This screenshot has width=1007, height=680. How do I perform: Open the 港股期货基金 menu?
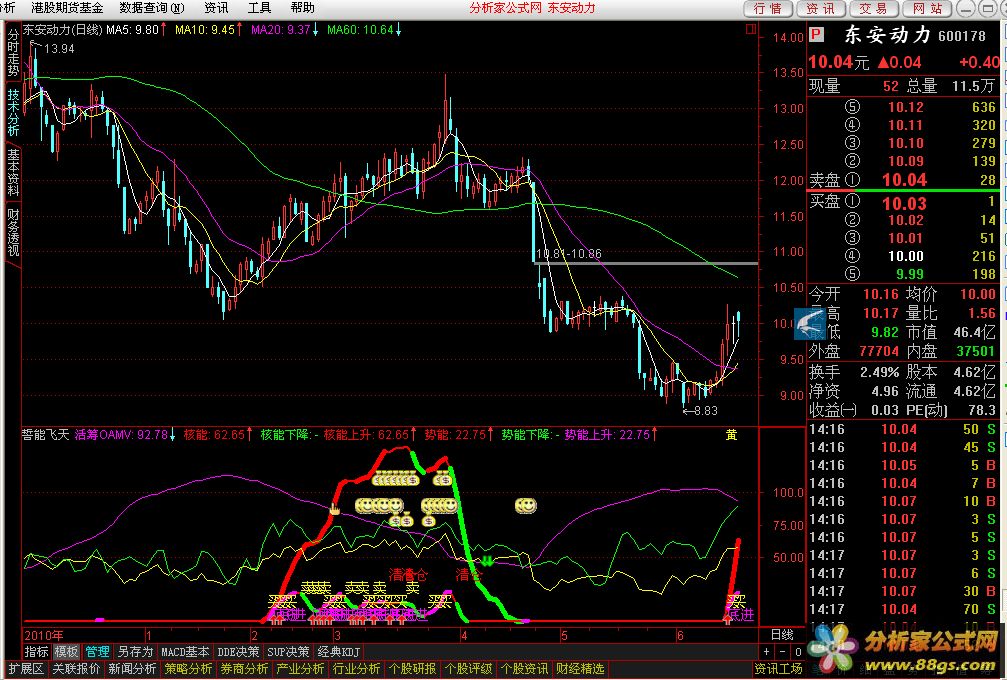(66, 8)
